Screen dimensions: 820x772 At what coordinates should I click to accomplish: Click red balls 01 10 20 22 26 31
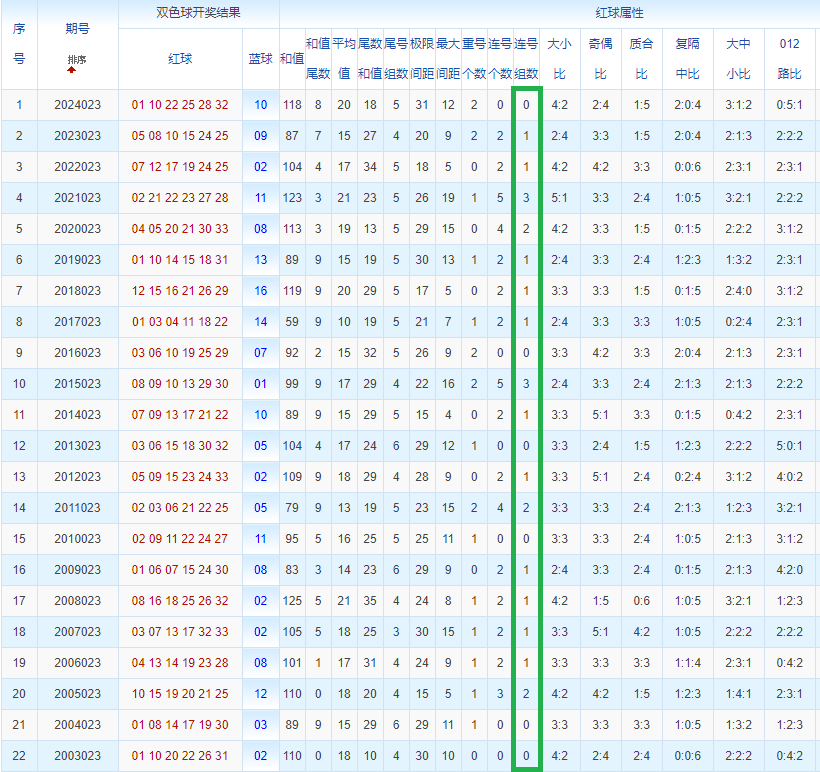[180, 756]
